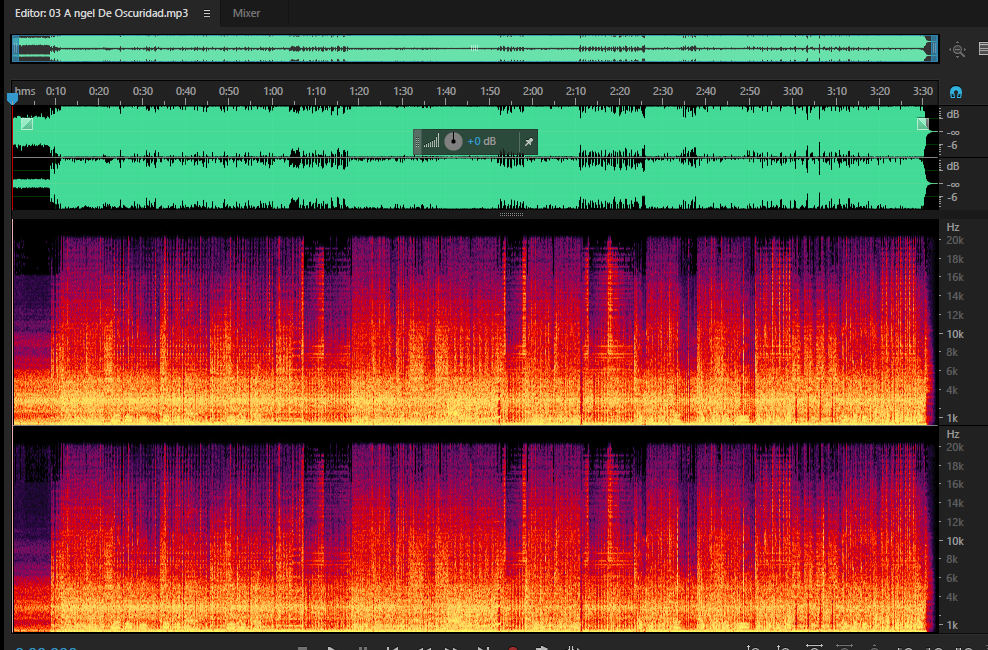Click the bottom spectrogram Hz scale label
This screenshot has width=988, height=650.
(953, 434)
